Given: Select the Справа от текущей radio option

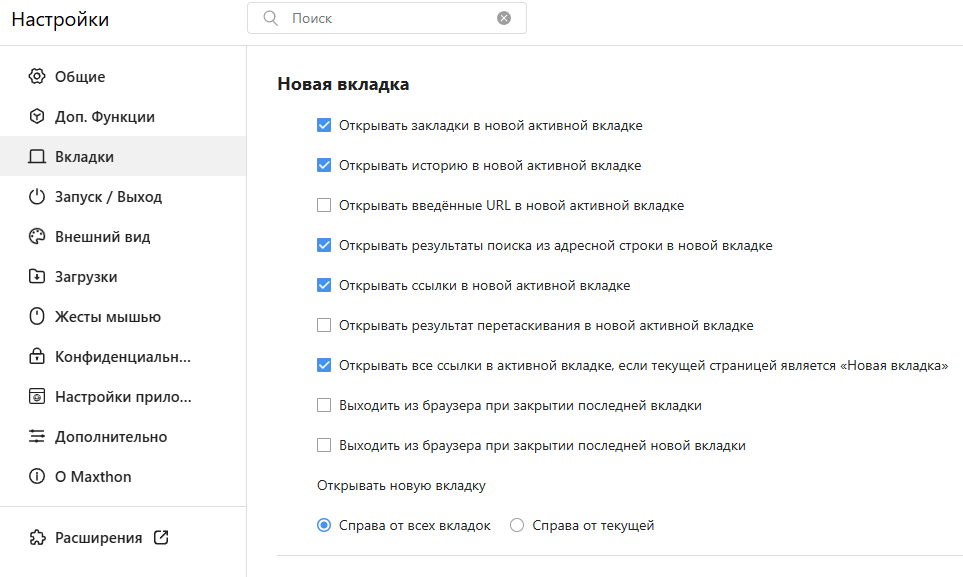Looking at the screenshot, I should click(517, 526).
